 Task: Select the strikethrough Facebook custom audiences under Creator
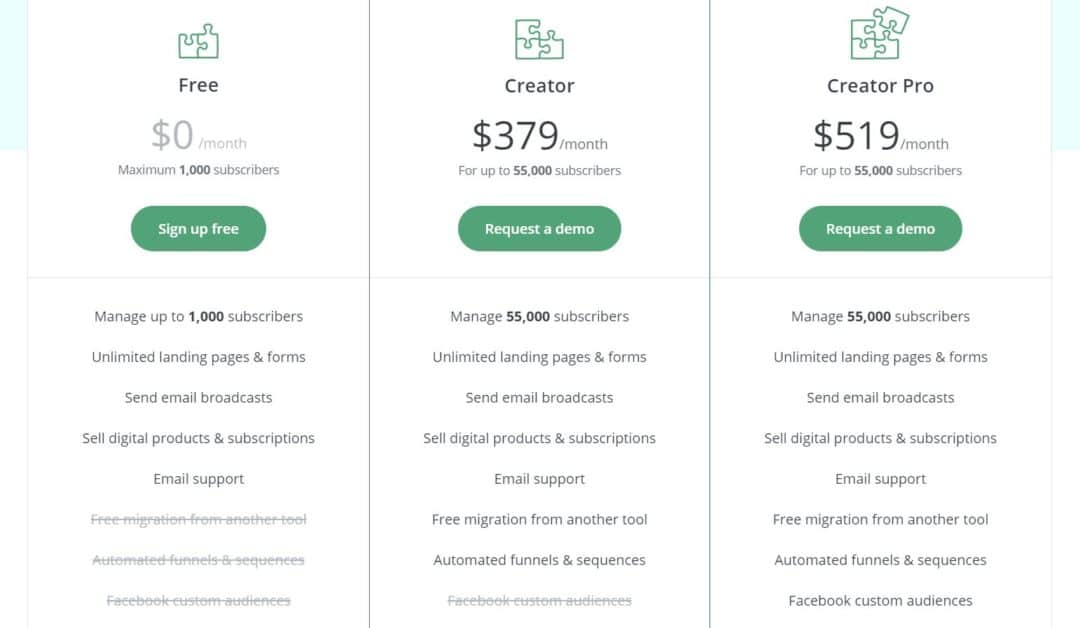click(x=539, y=600)
